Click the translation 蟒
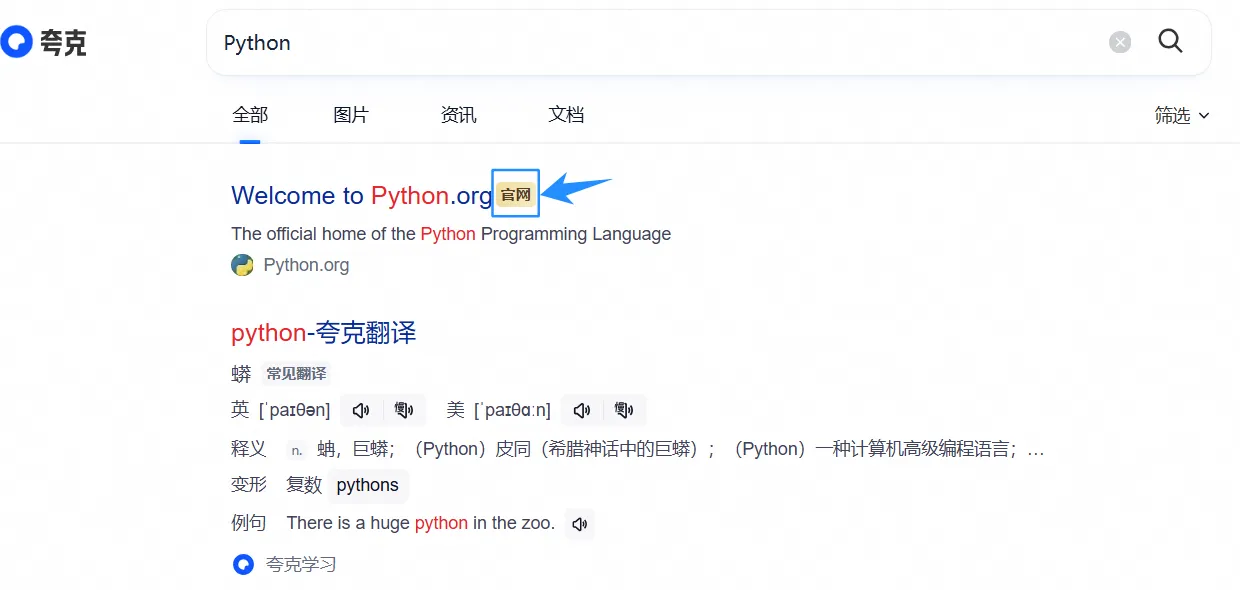Screen dimensions: 1240x590 pyautogui.click(x=241, y=374)
